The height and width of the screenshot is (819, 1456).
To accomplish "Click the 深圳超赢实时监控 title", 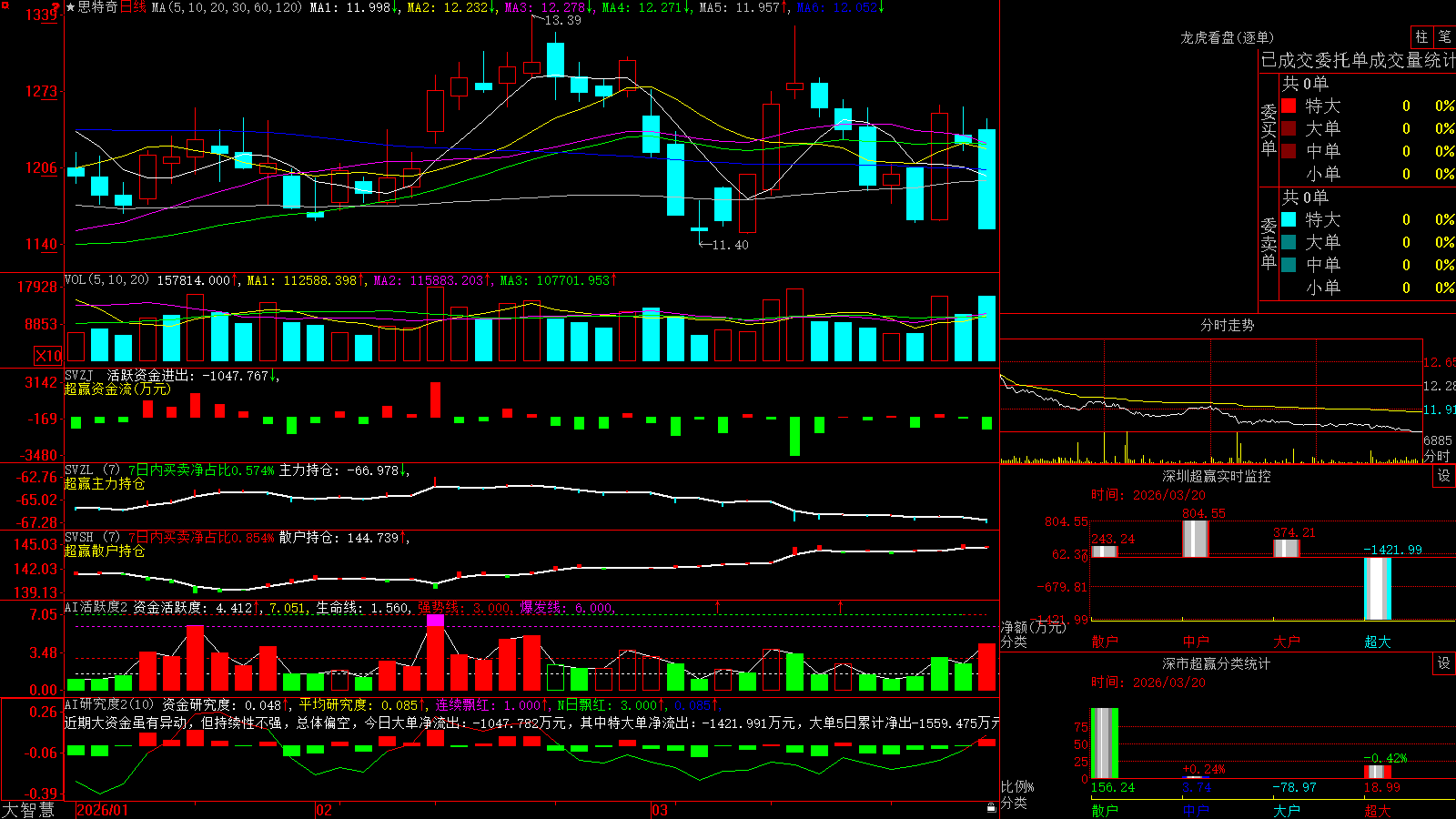I will (x=1217, y=476).
